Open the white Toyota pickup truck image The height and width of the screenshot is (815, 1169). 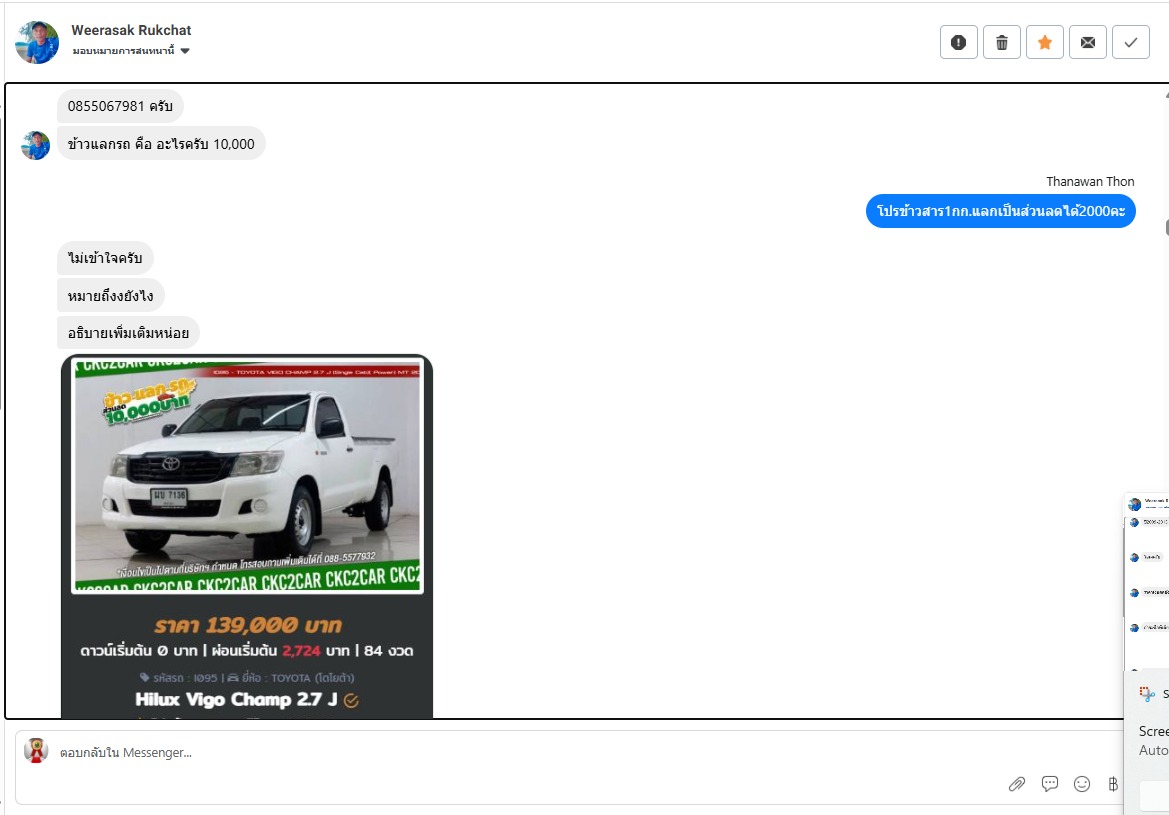[247, 475]
